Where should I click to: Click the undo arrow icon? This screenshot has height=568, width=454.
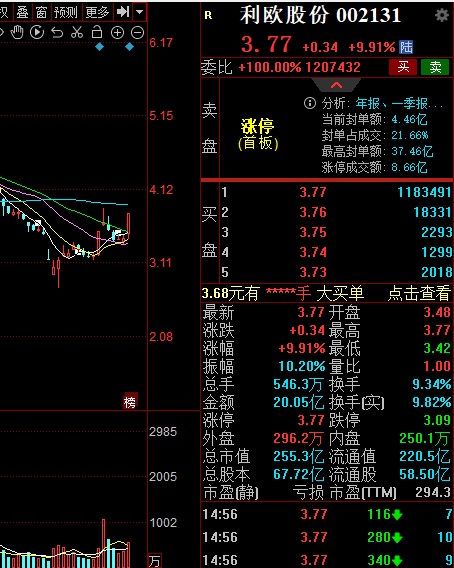pyautogui.click(x=57, y=33)
